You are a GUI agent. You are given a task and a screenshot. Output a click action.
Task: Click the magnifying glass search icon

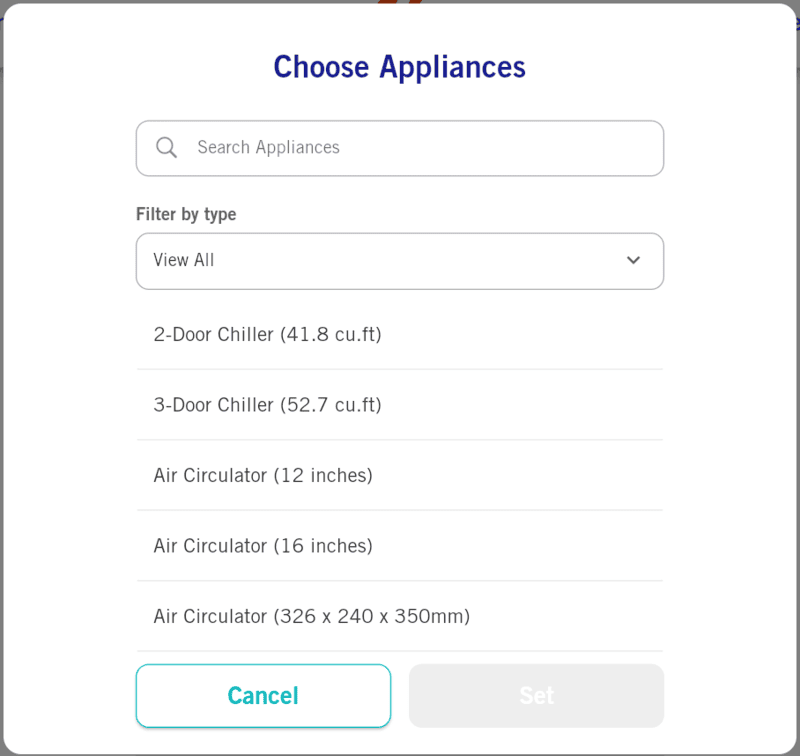(x=167, y=148)
